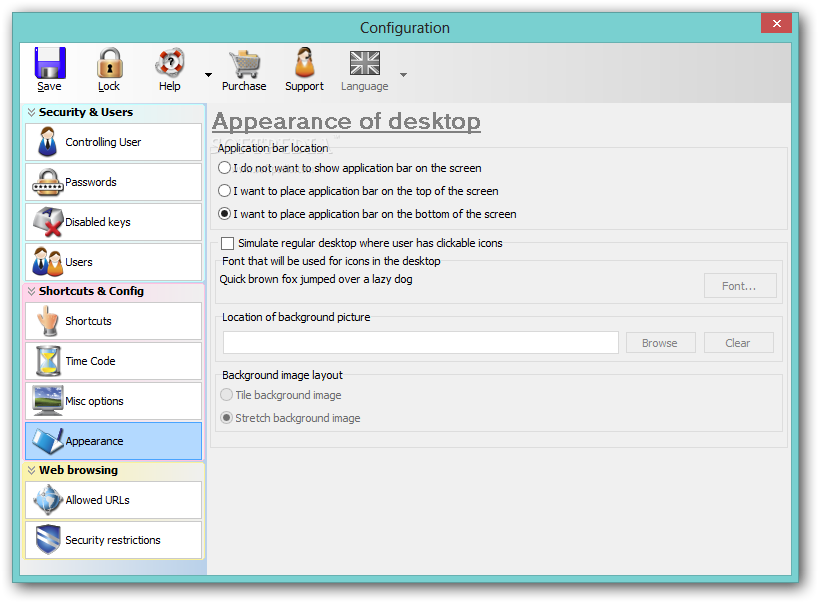Close the Configuration window
The height and width of the screenshot is (603, 819).
(776, 24)
